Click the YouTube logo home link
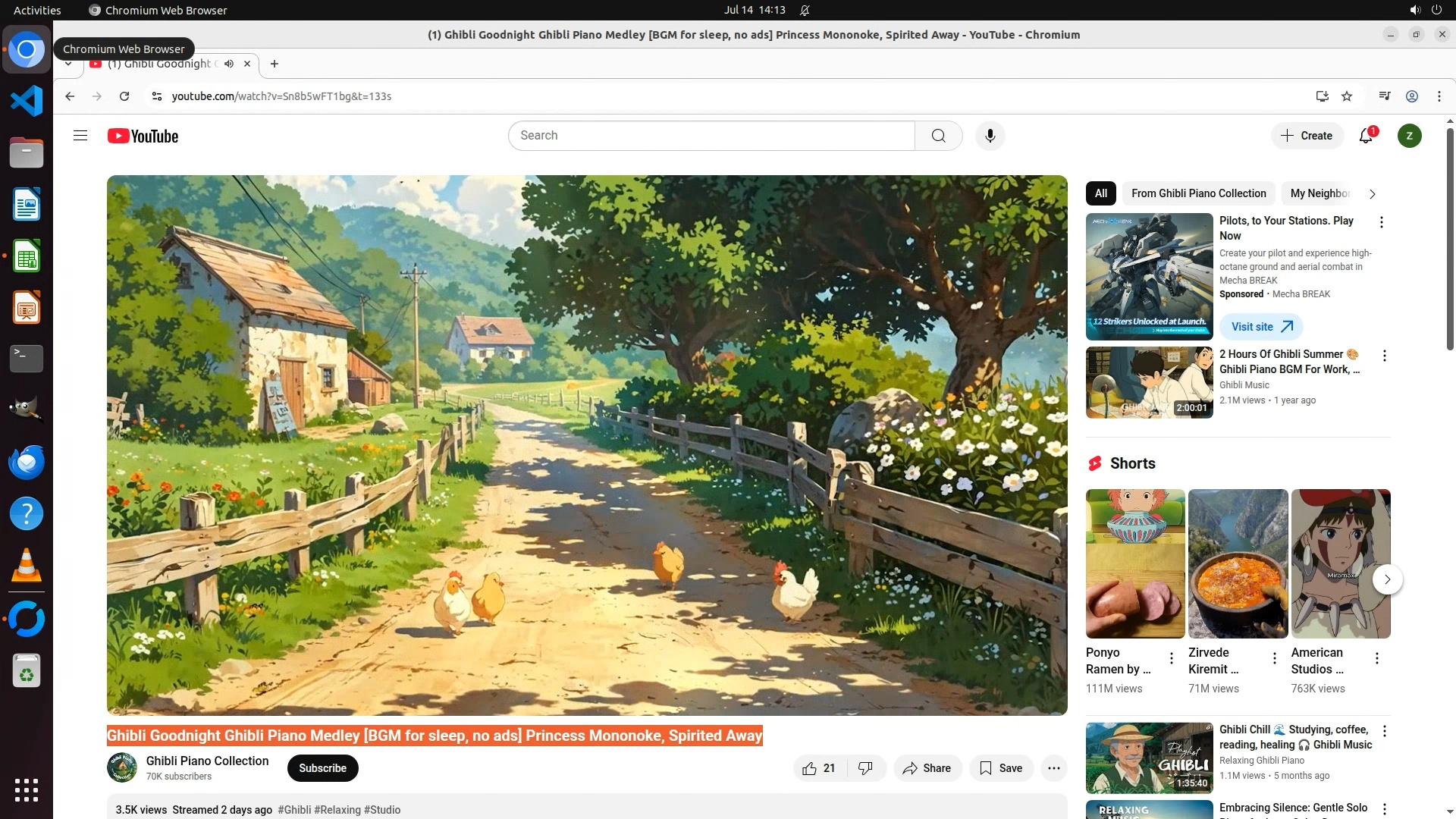Image resolution: width=1456 pixels, height=819 pixels. tap(143, 136)
